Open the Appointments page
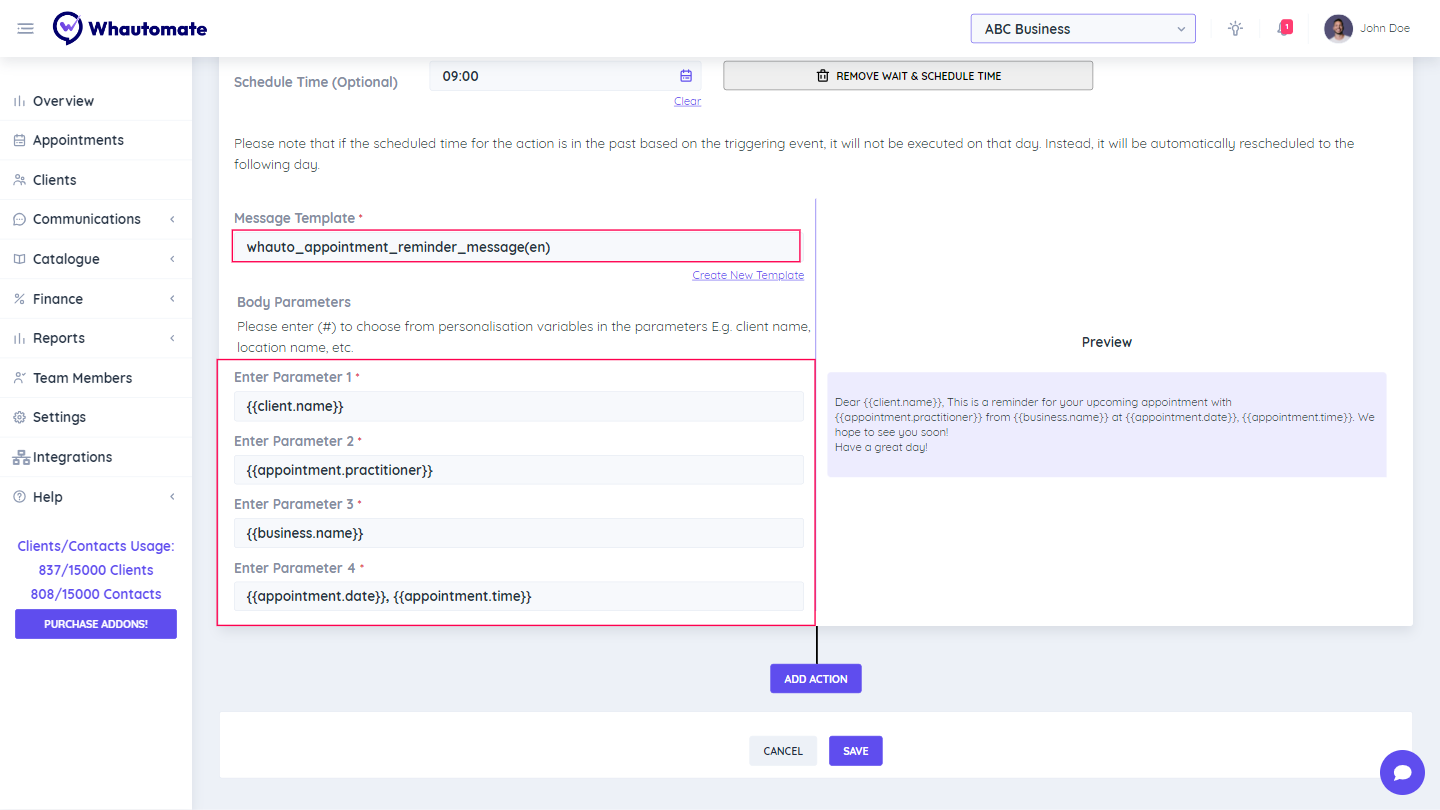The width and height of the screenshot is (1440, 810). pos(78,140)
